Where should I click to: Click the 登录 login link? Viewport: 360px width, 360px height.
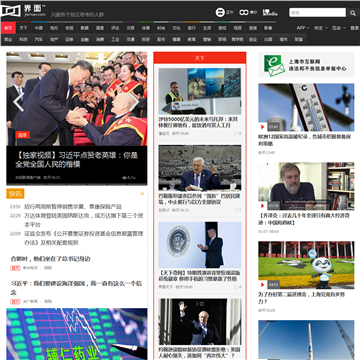click(355, 28)
